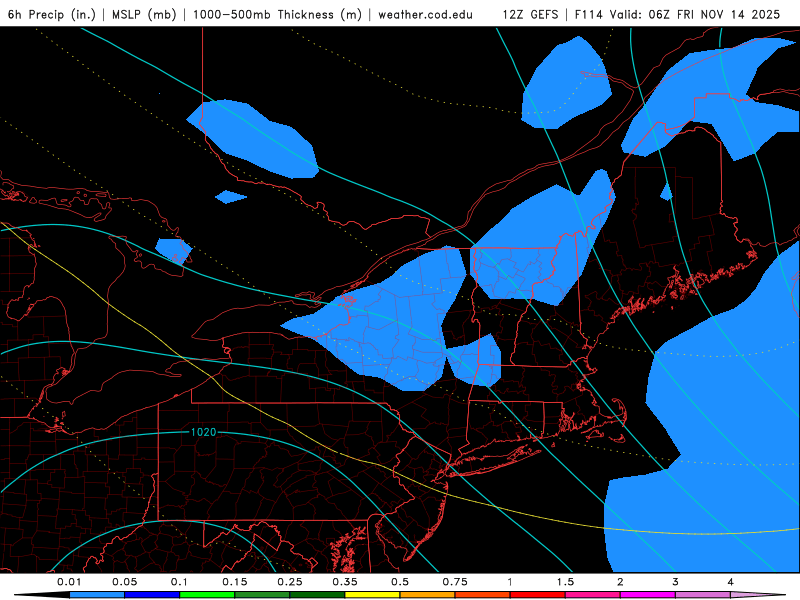Click the 0.35 value on the color scale

(345, 582)
